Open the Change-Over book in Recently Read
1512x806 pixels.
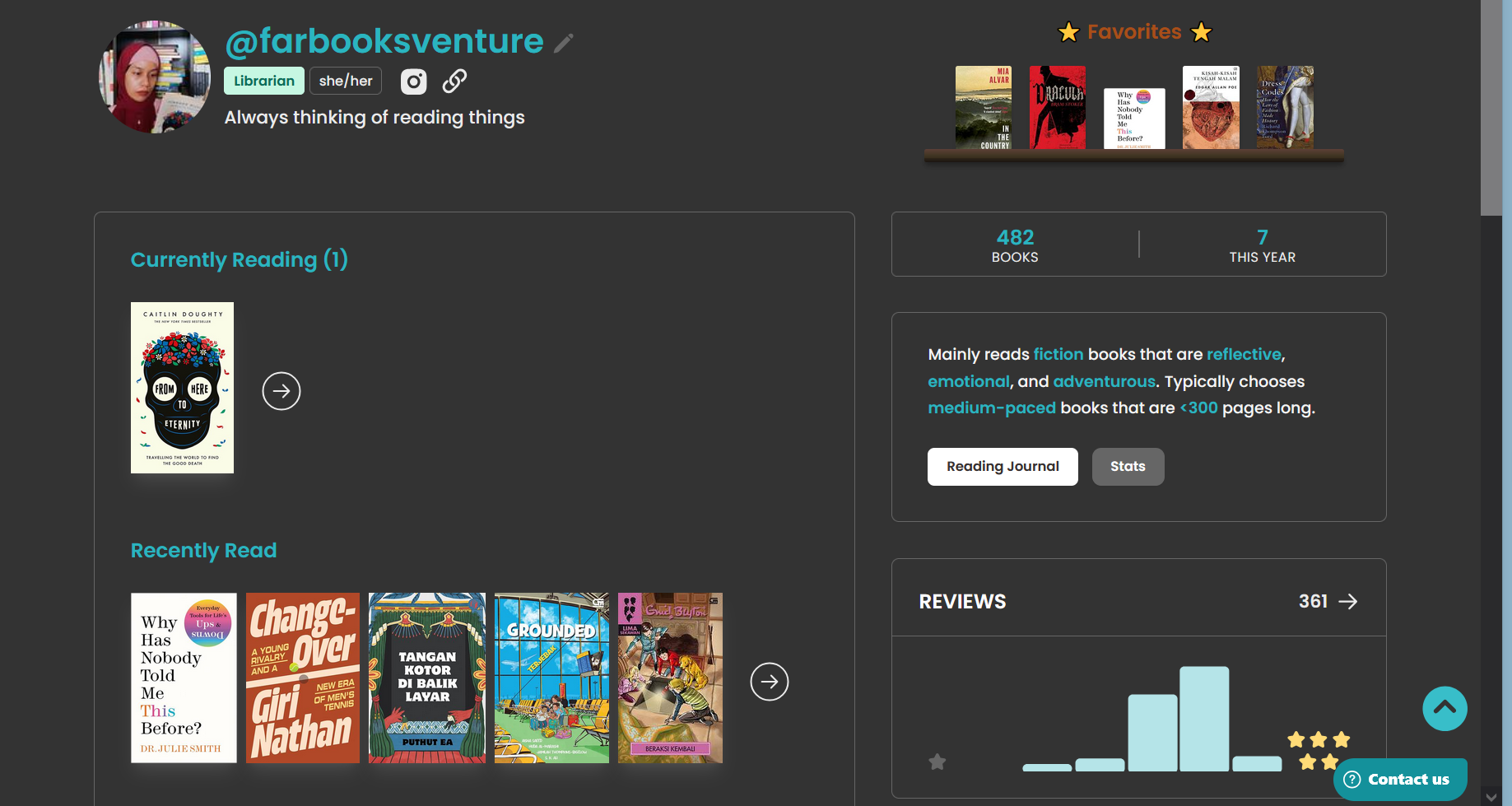[303, 678]
